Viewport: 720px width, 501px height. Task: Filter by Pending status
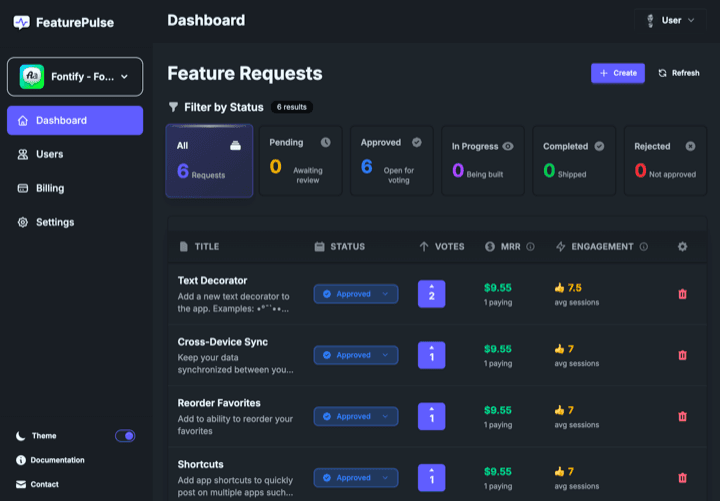click(x=301, y=161)
